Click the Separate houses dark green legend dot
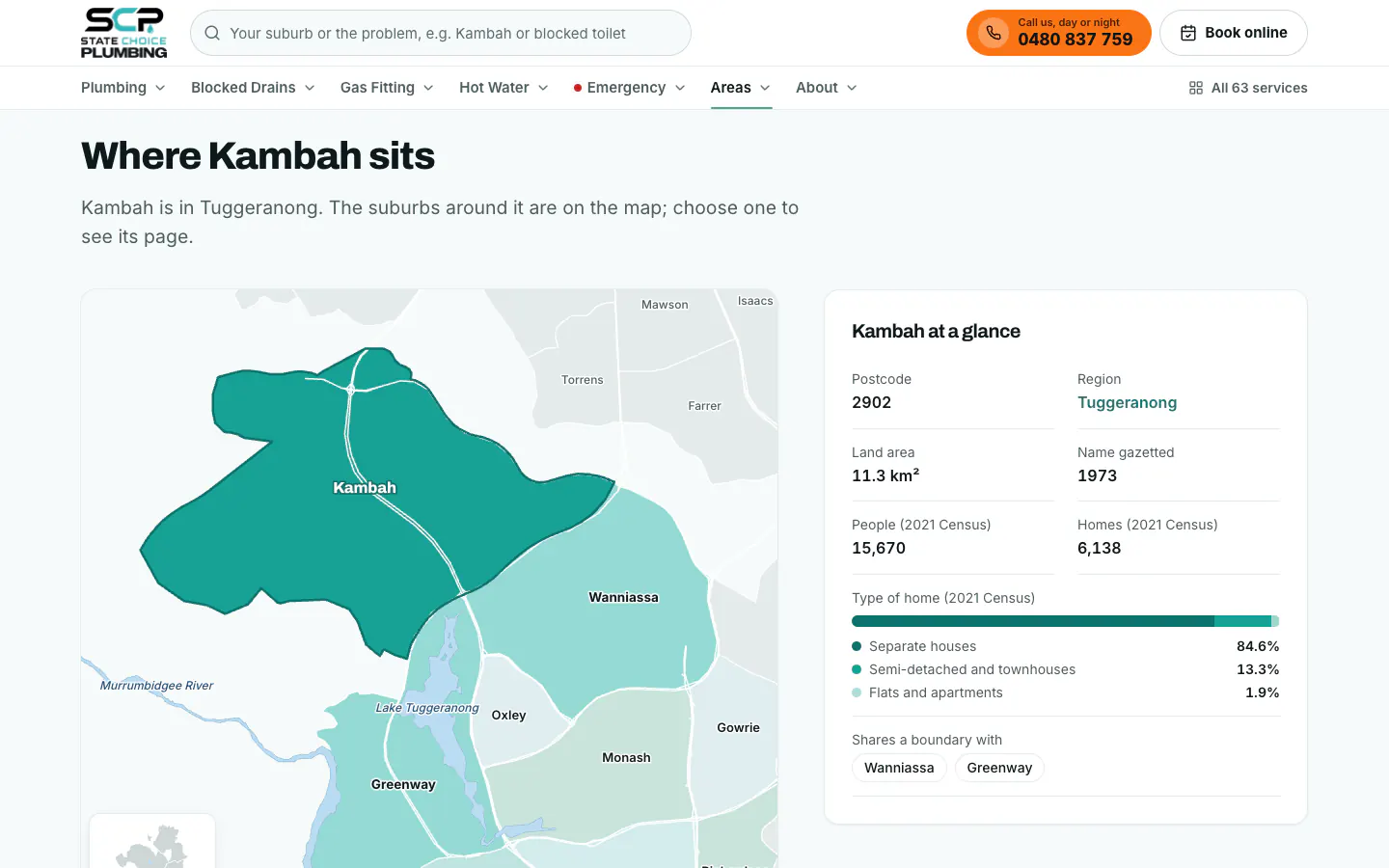Screen dimensions: 1389x868 (857, 646)
